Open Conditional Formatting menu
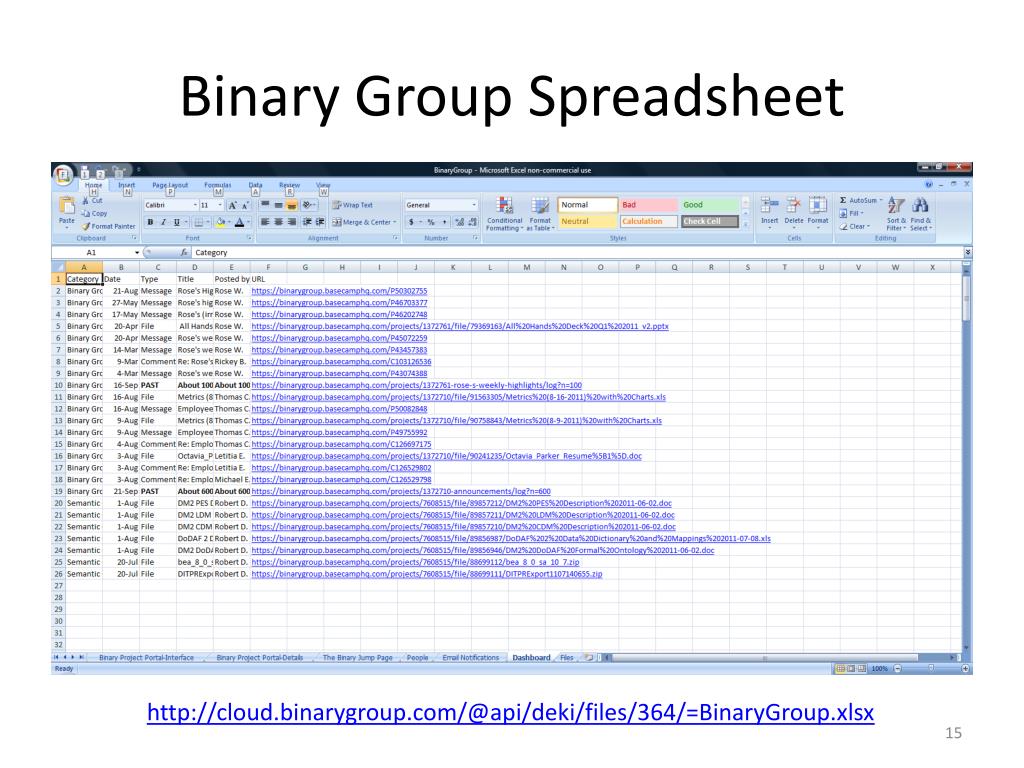The width and height of the screenshot is (1024, 768). pyautogui.click(x=504, y=214)
